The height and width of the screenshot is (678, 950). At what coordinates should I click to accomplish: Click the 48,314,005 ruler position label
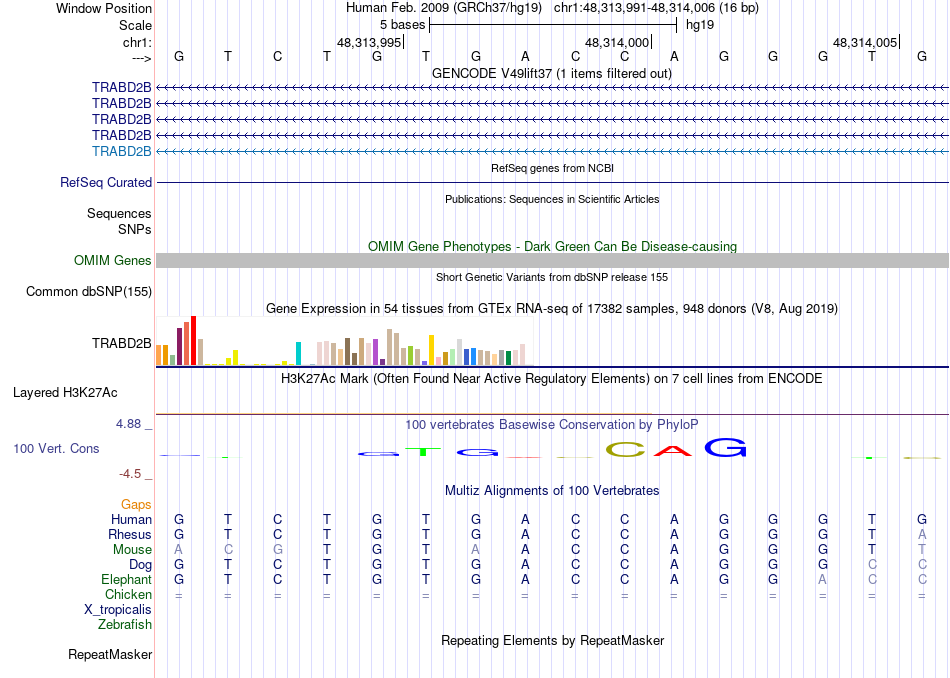865,42
